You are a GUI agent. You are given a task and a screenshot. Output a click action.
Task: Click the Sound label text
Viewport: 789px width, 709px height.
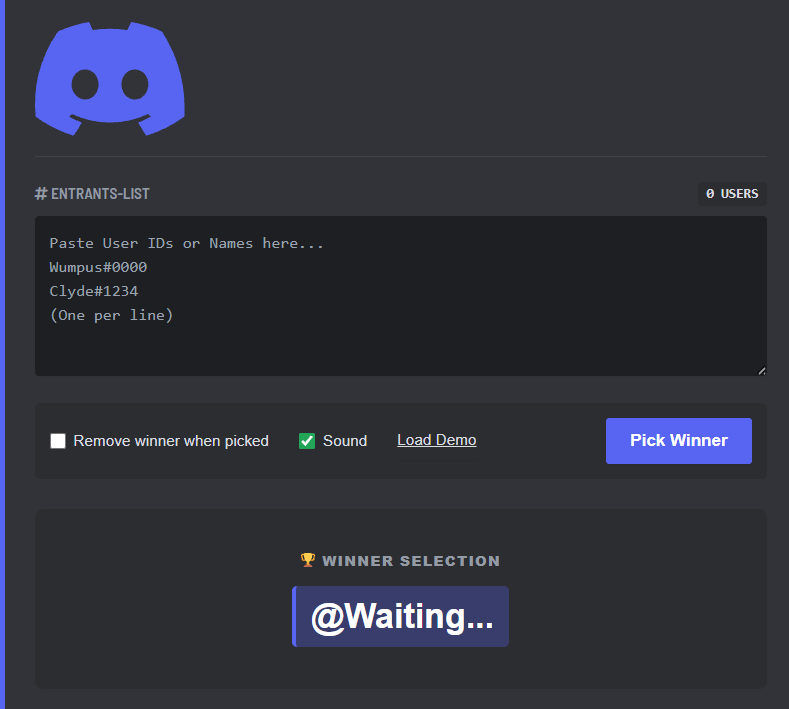(x=345, y=441)
